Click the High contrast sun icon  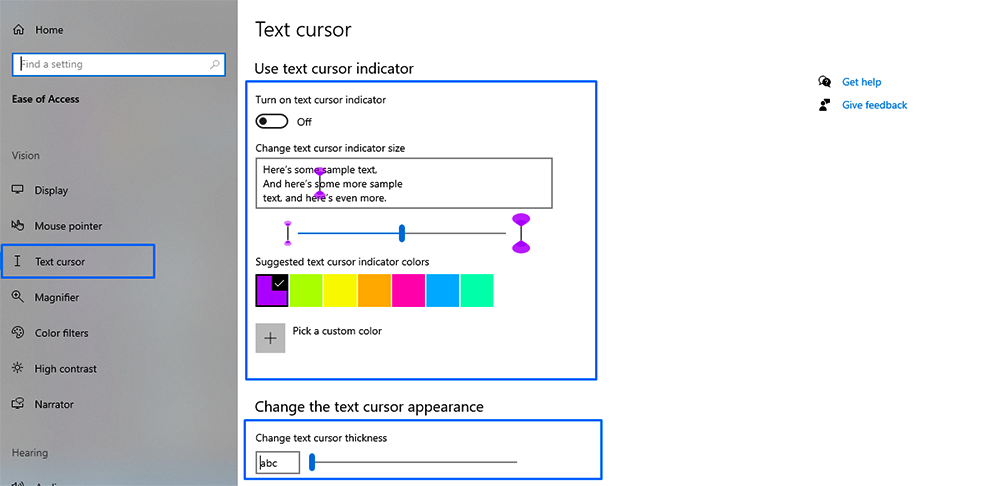point(18,368)
